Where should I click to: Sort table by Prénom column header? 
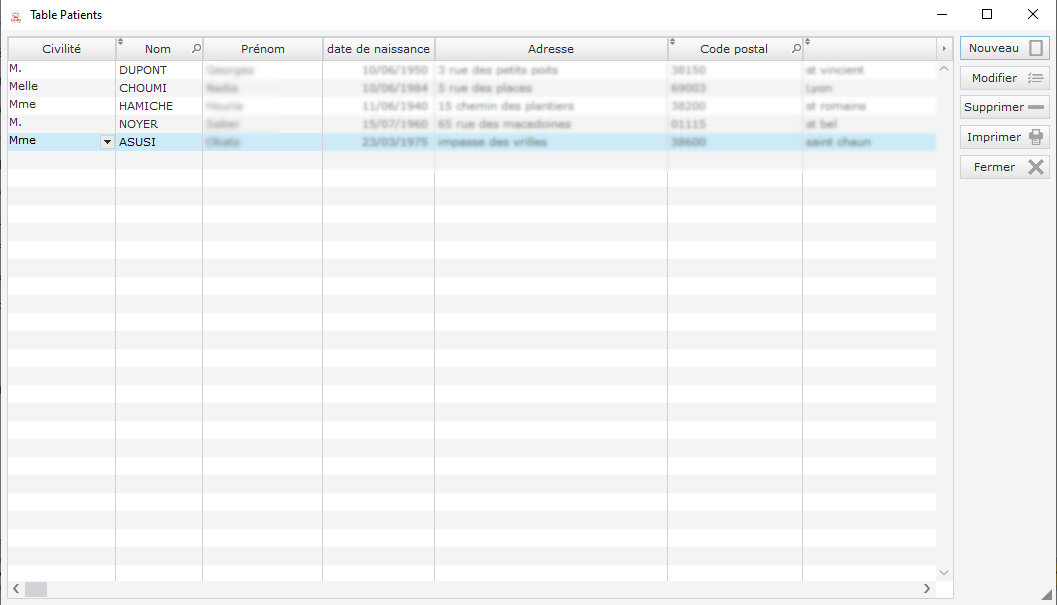pos(262,49)
